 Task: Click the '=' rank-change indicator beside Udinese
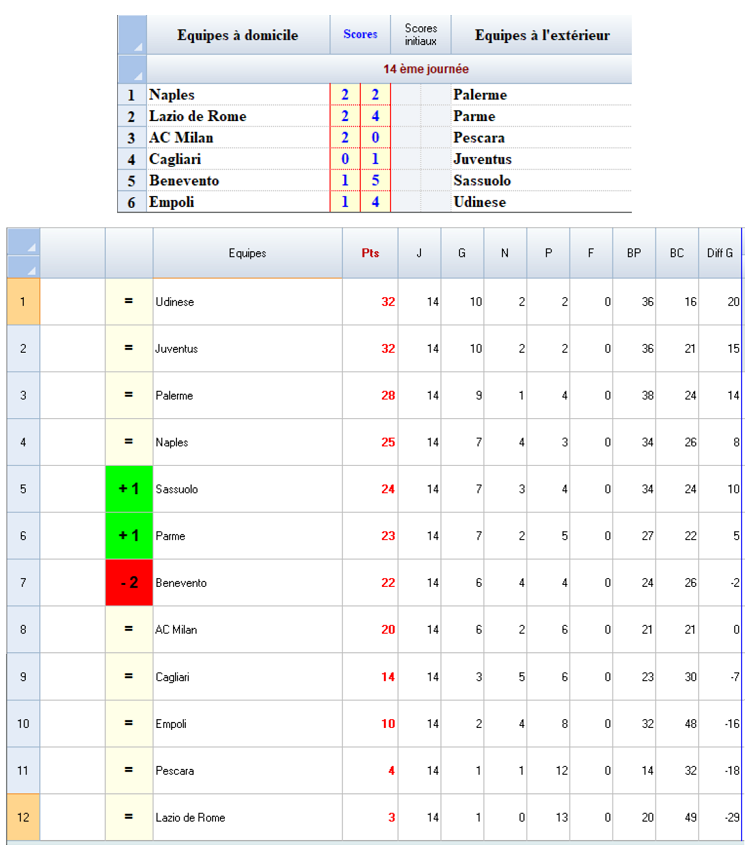(129, 302)
